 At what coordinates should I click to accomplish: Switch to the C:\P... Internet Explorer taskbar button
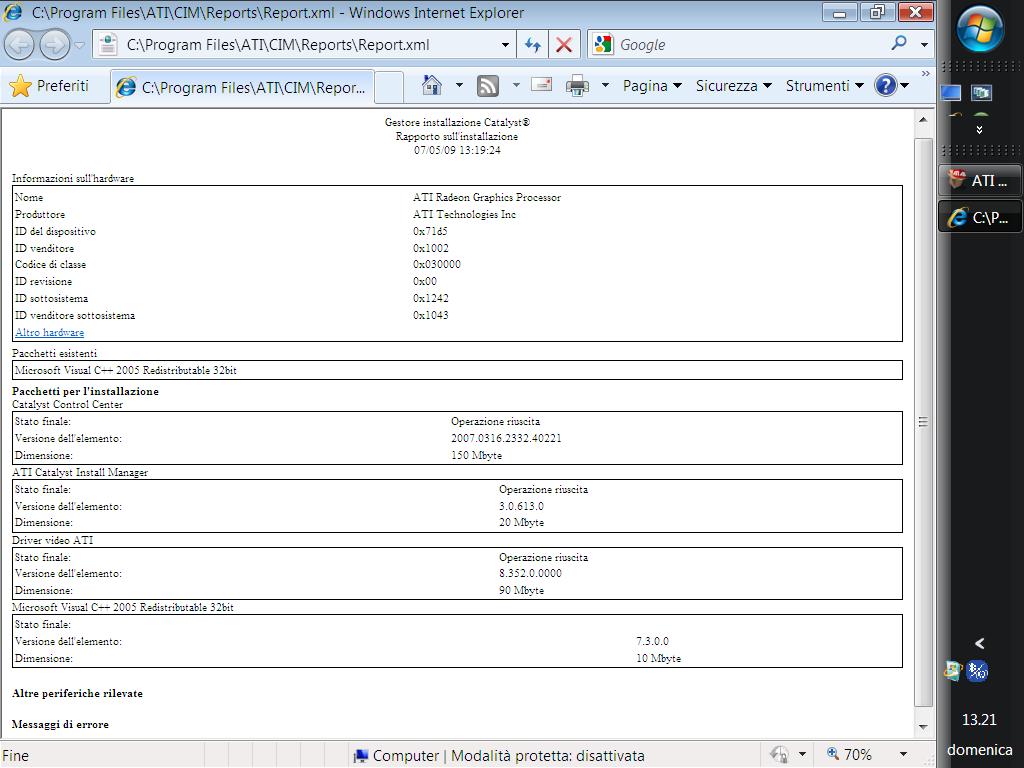[x=980, y=217]
